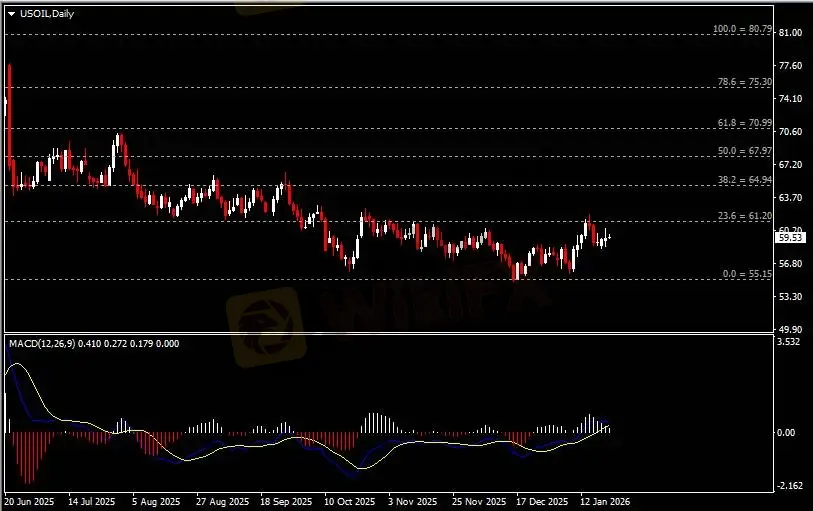Click the 70.60 price axis value

(x=790, y=132)
